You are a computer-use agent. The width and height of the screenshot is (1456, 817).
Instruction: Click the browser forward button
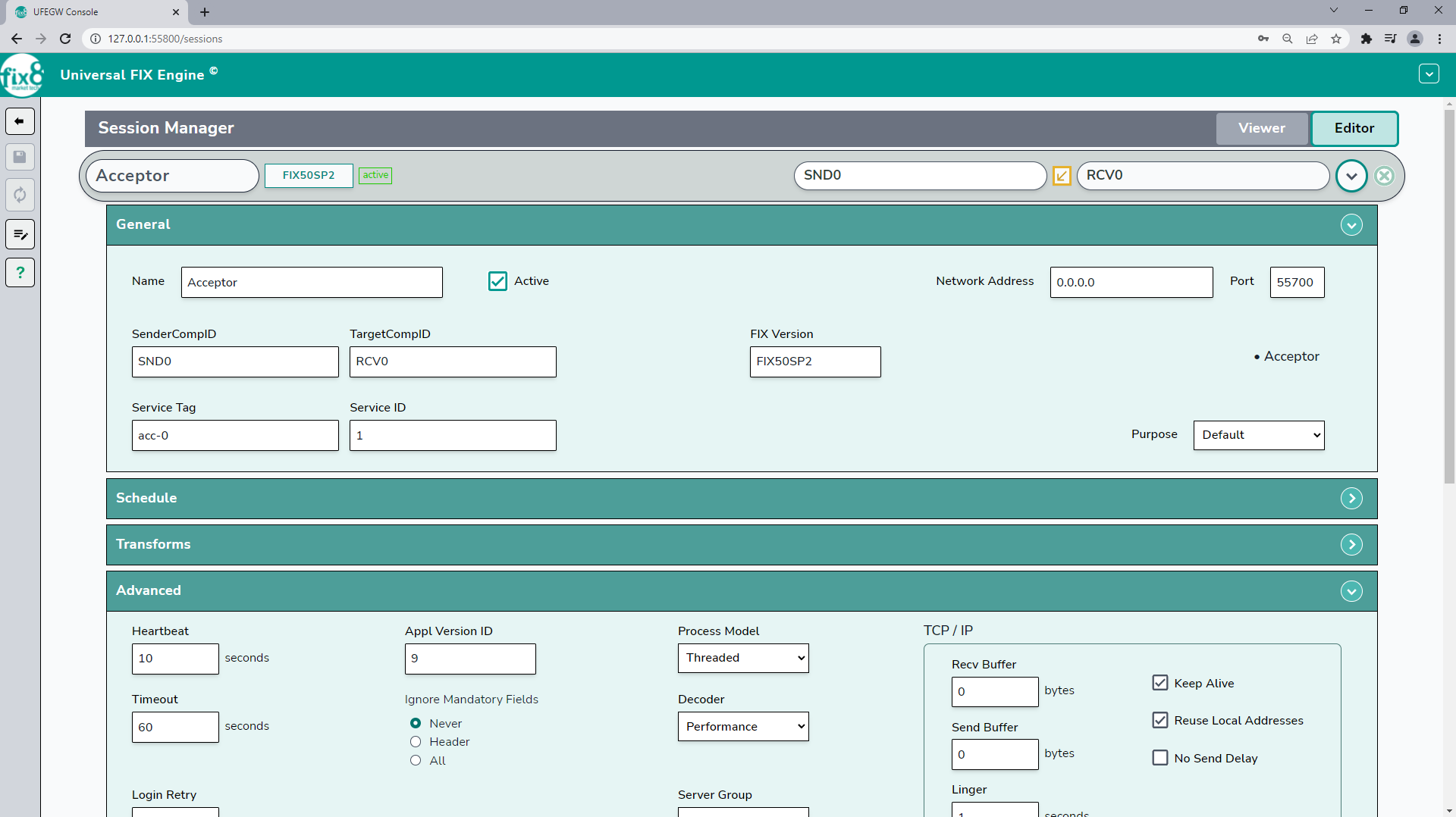coord(41,39)
